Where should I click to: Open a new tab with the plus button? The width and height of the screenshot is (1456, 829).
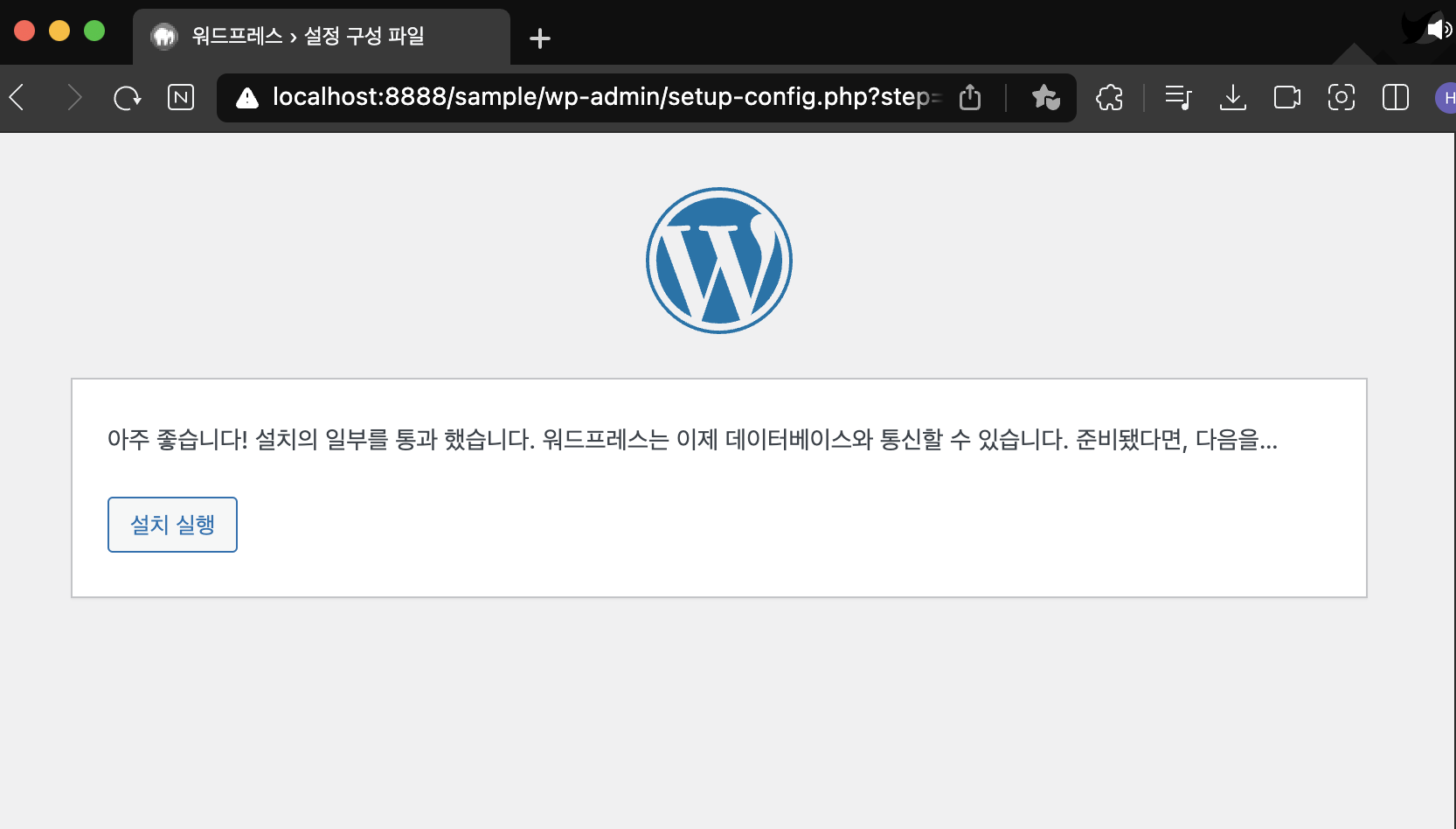pyautogui.click(x=540, y=38)
